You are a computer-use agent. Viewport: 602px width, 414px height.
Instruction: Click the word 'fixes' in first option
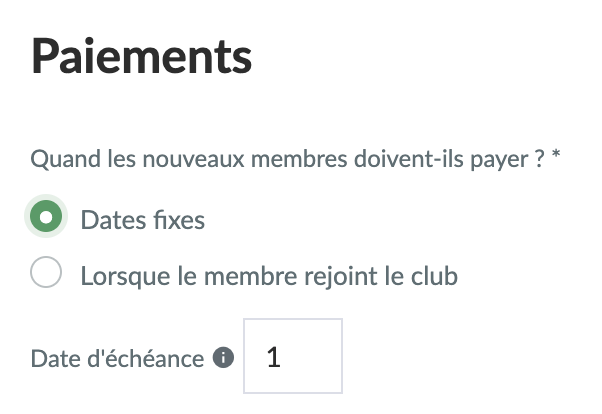(x=179, y=220)
